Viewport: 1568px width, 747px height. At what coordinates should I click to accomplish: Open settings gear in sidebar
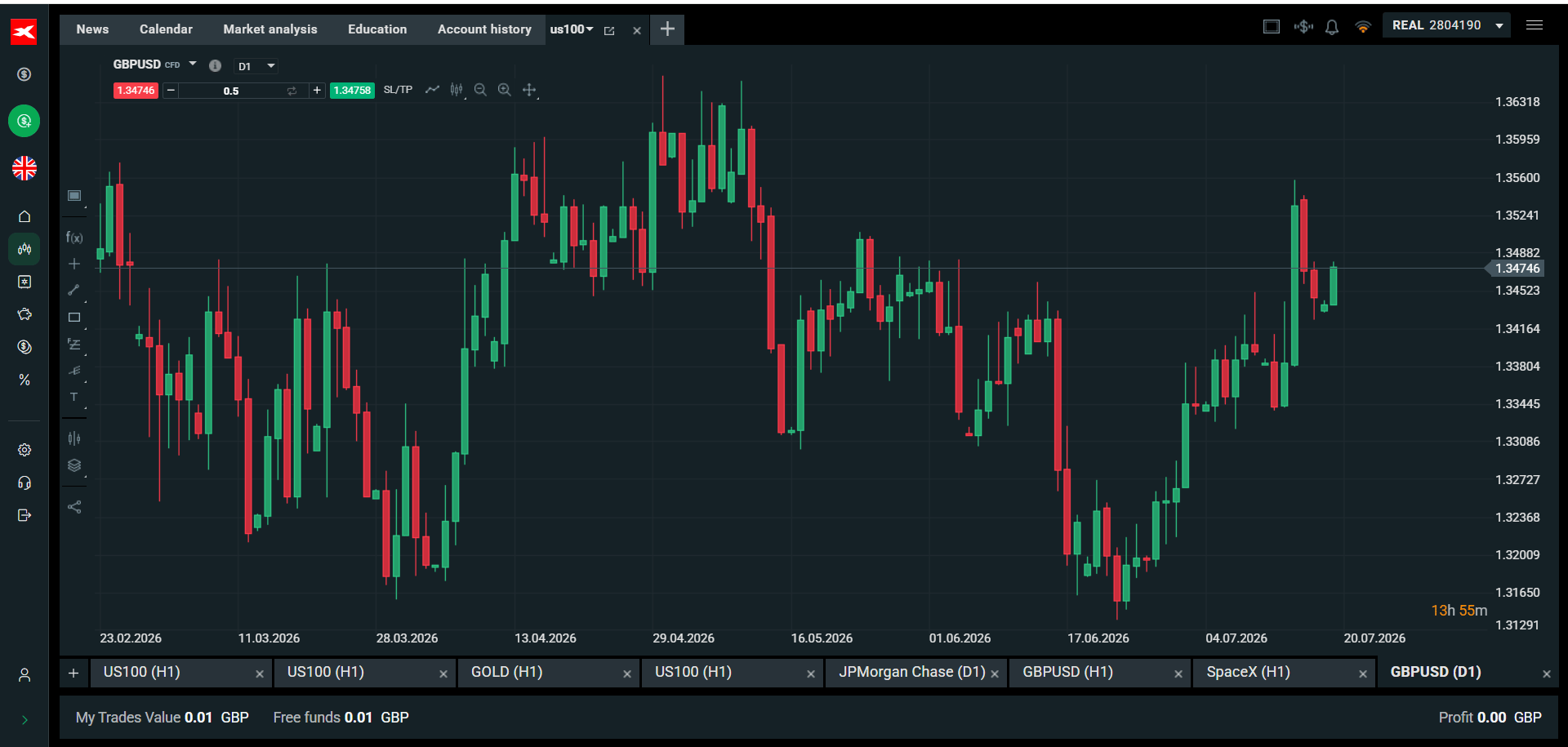tap(24, 450)
